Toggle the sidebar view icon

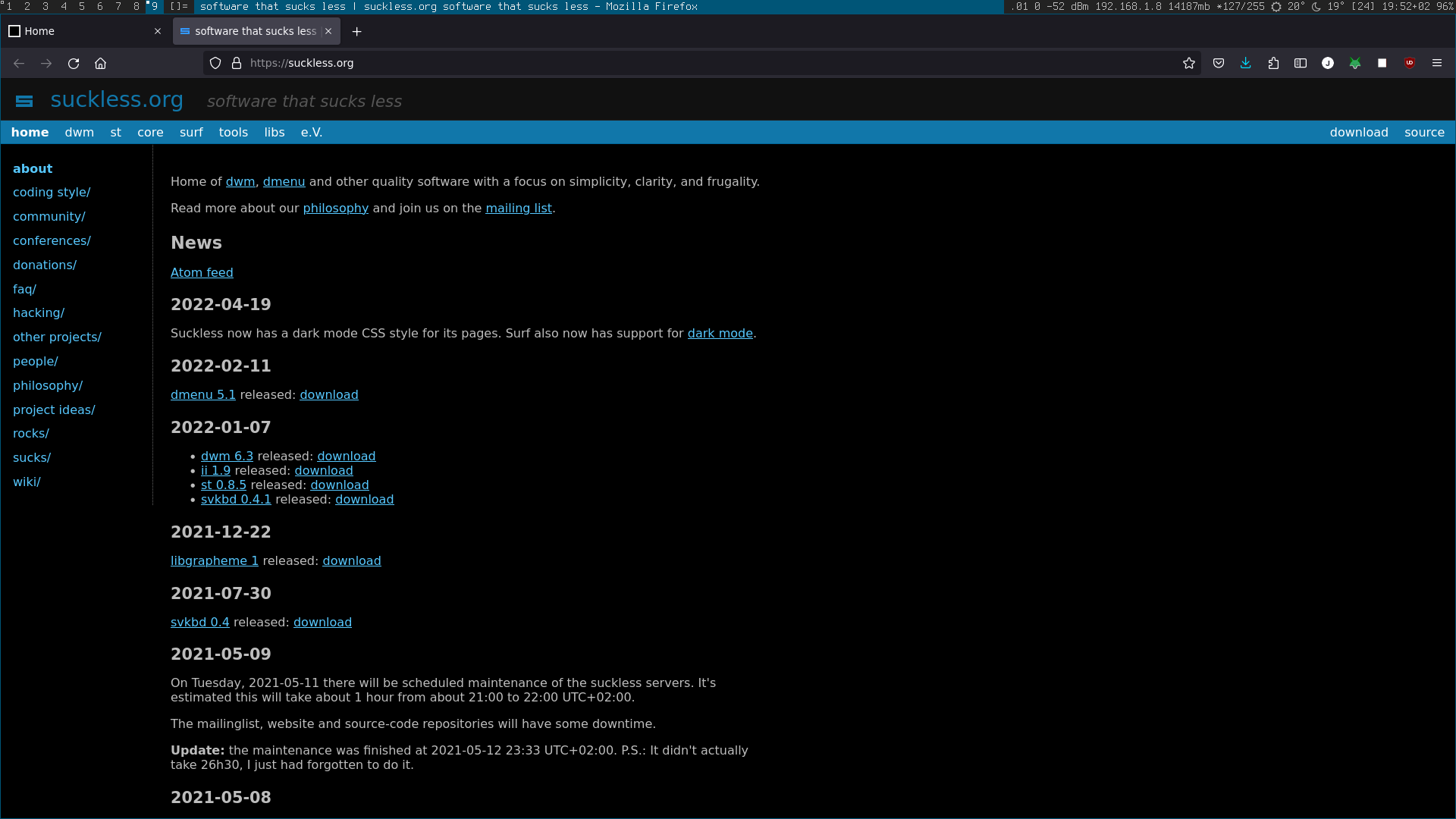1301,64
